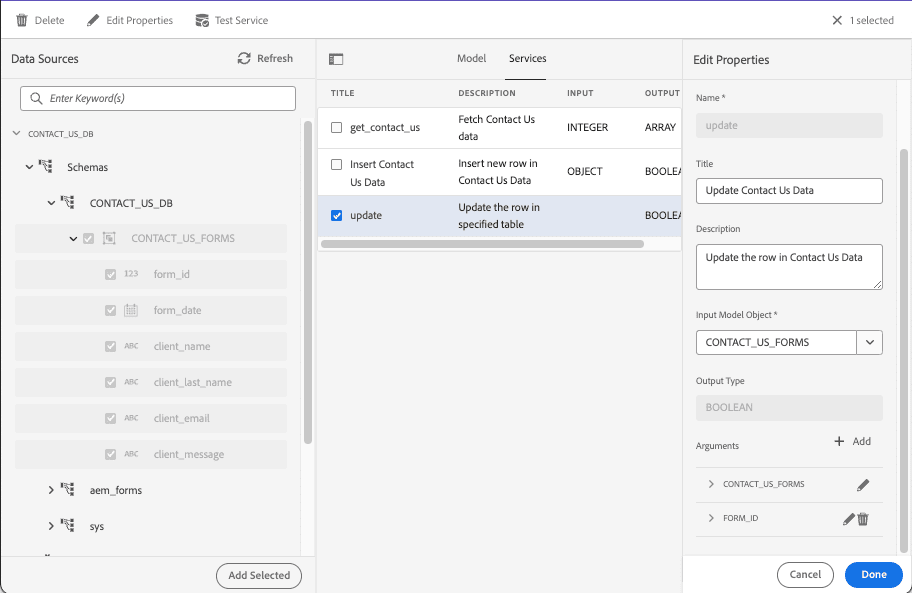Click the 'Fetch Contact Us data' description
The image size is (912, 593).
coord(496,128)
